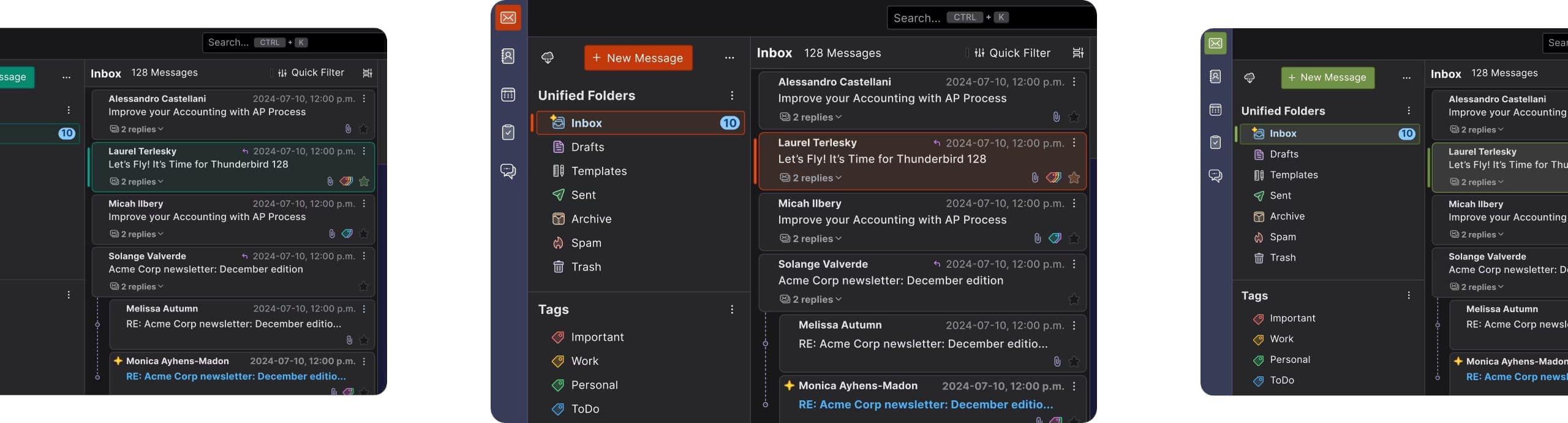Open Address Book in the orange-themed window sidebar

point(508,56)
